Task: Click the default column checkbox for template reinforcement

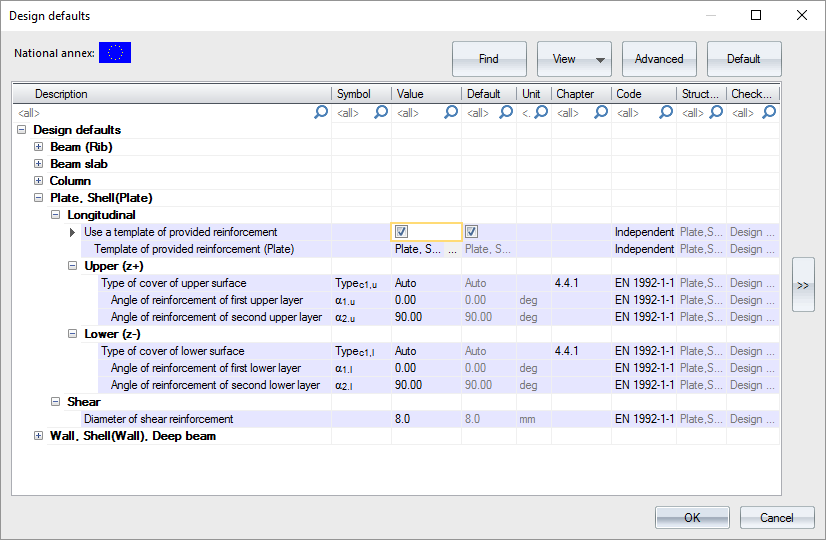Action: click(472, 232)
